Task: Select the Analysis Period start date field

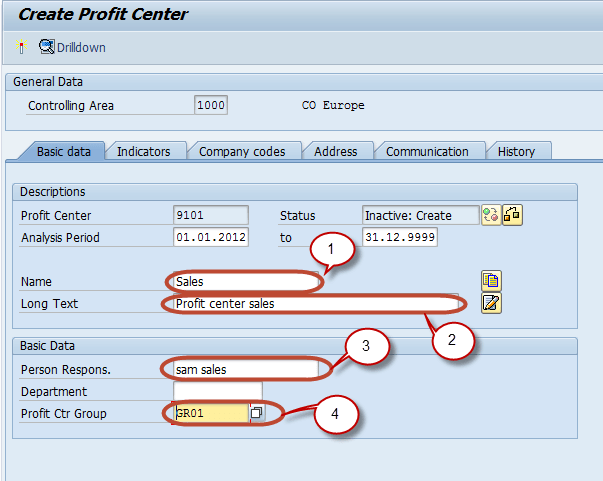Action: pos(210,237)
